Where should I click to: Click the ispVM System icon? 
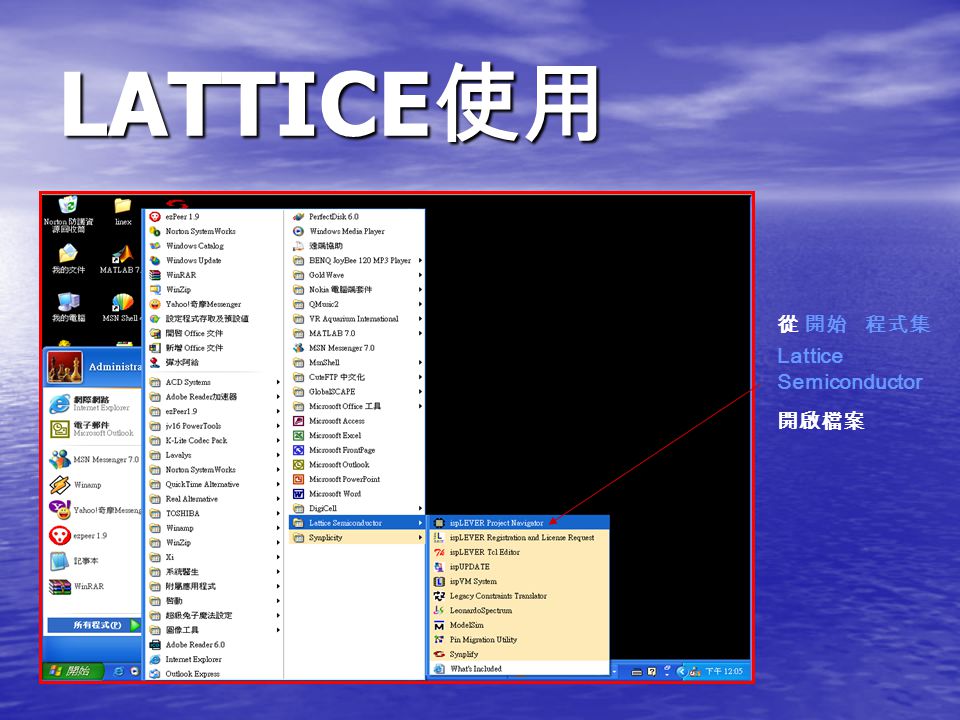tap(439, 582)
